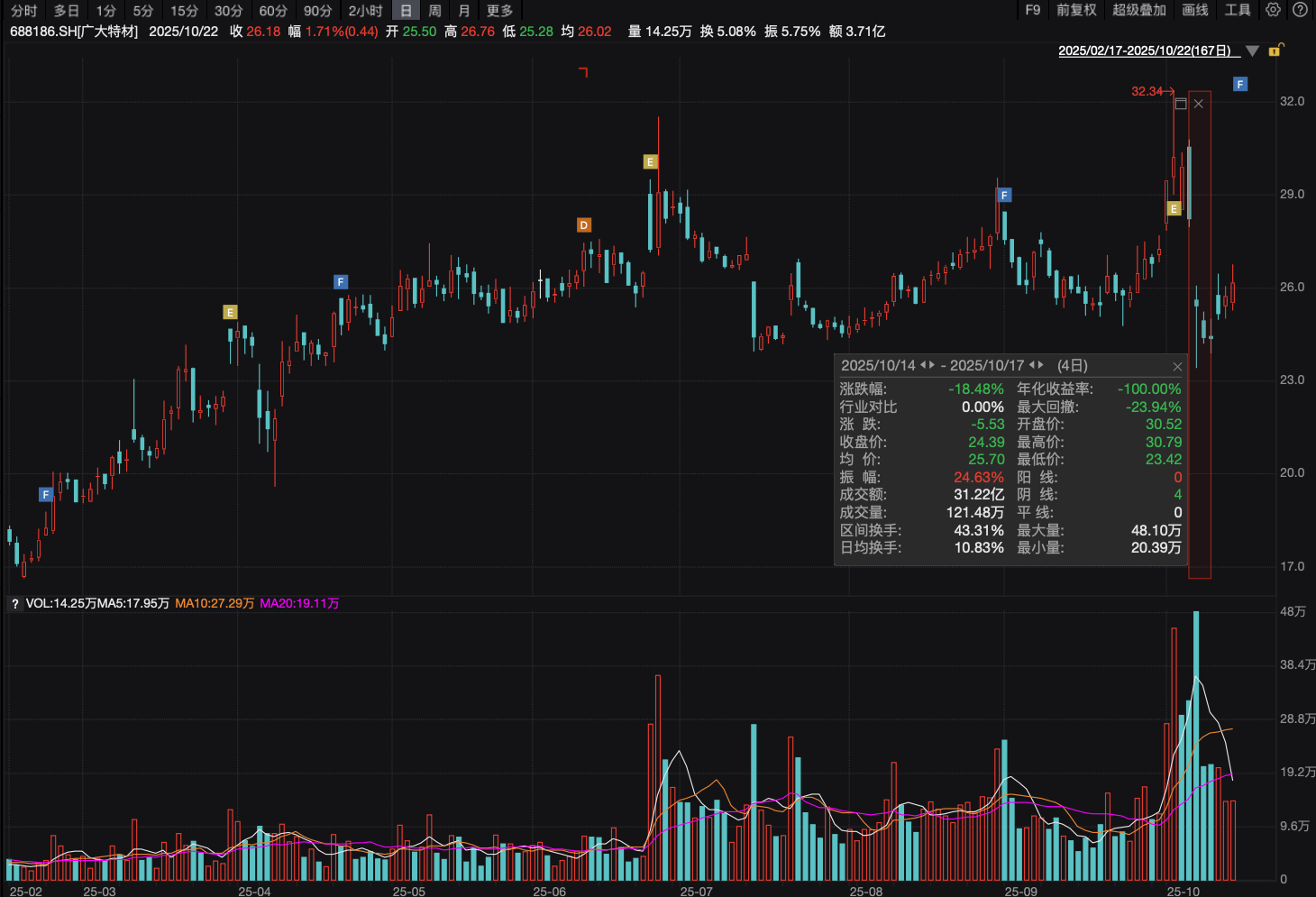
Task: Click the help question mark icon
Action: click(x=1300, y=10)
